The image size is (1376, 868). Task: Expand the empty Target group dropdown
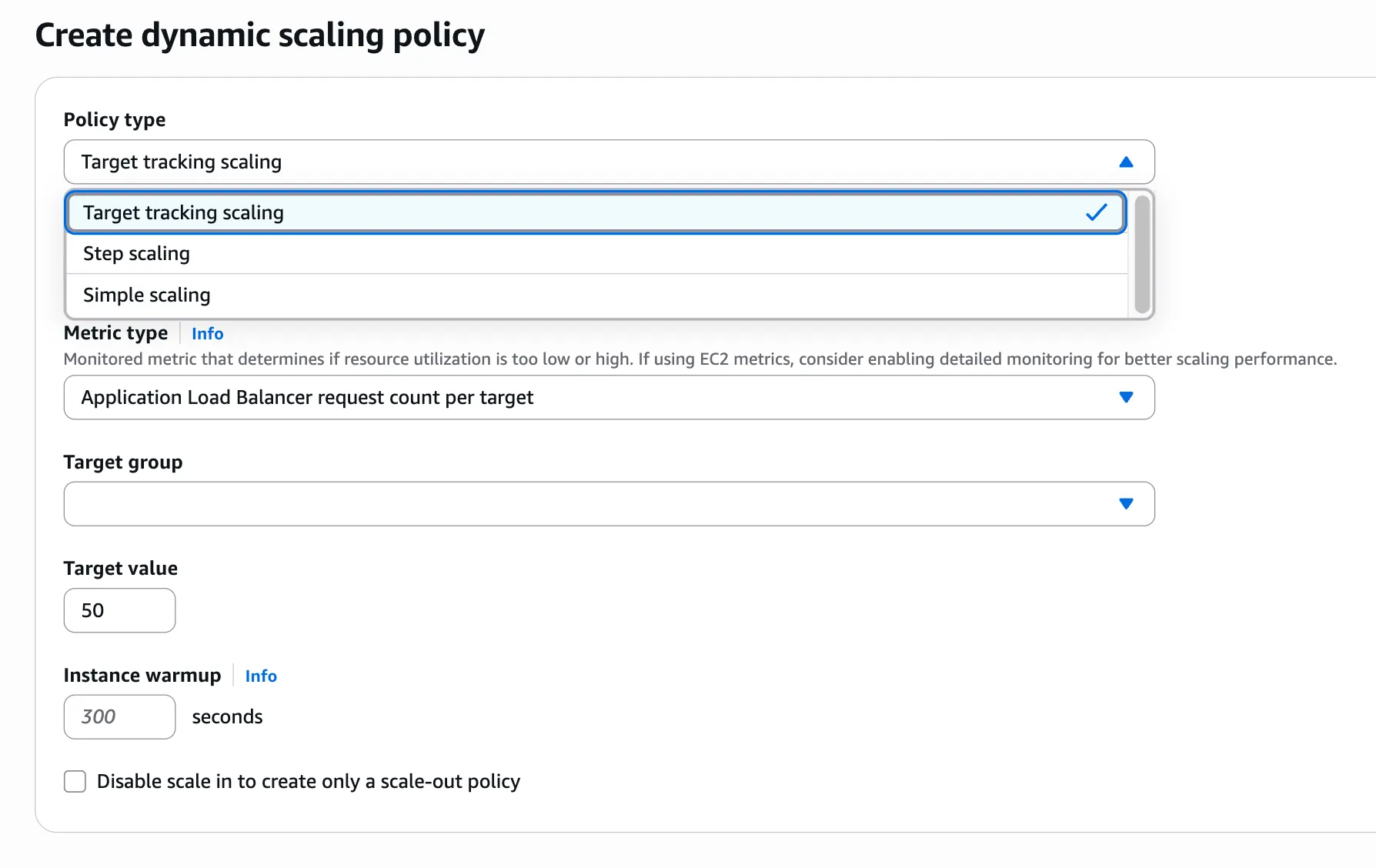608,504
